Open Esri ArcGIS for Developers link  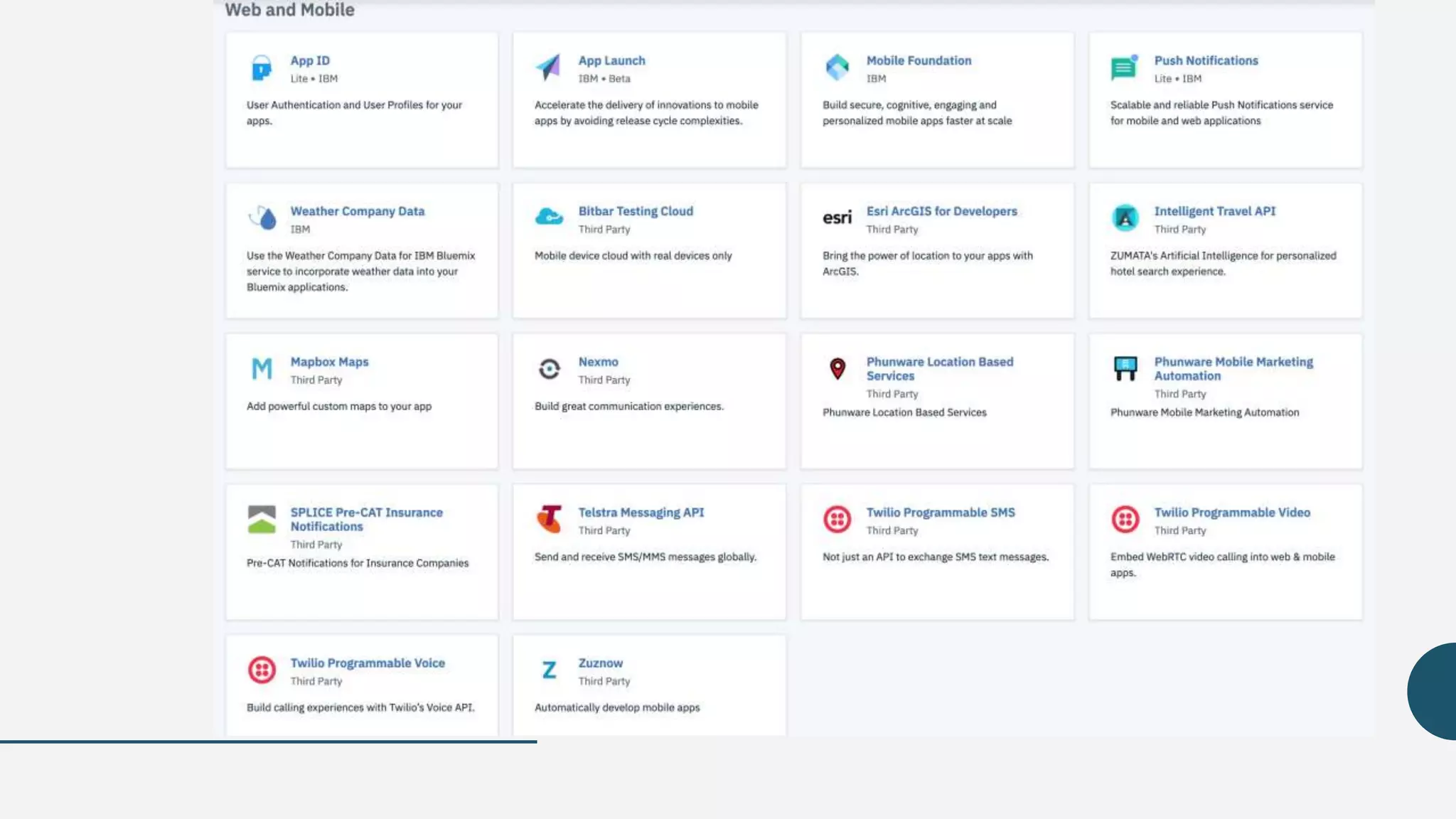click(x=941, y=211)
